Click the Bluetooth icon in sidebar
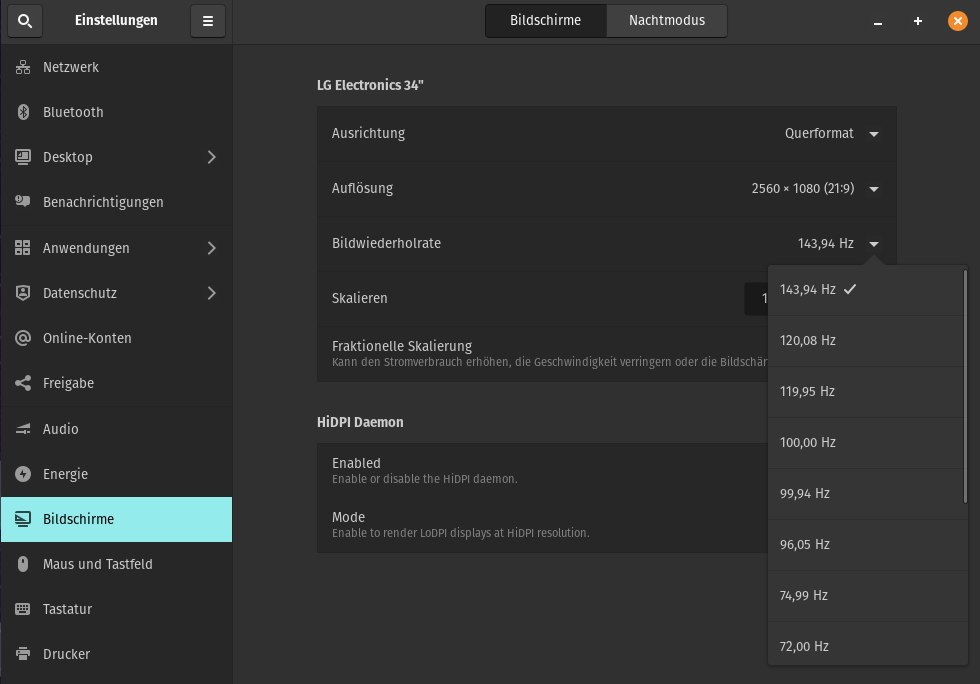Image resolution: width=980 pixels, height=684 pixels. (x=23, y=112)
